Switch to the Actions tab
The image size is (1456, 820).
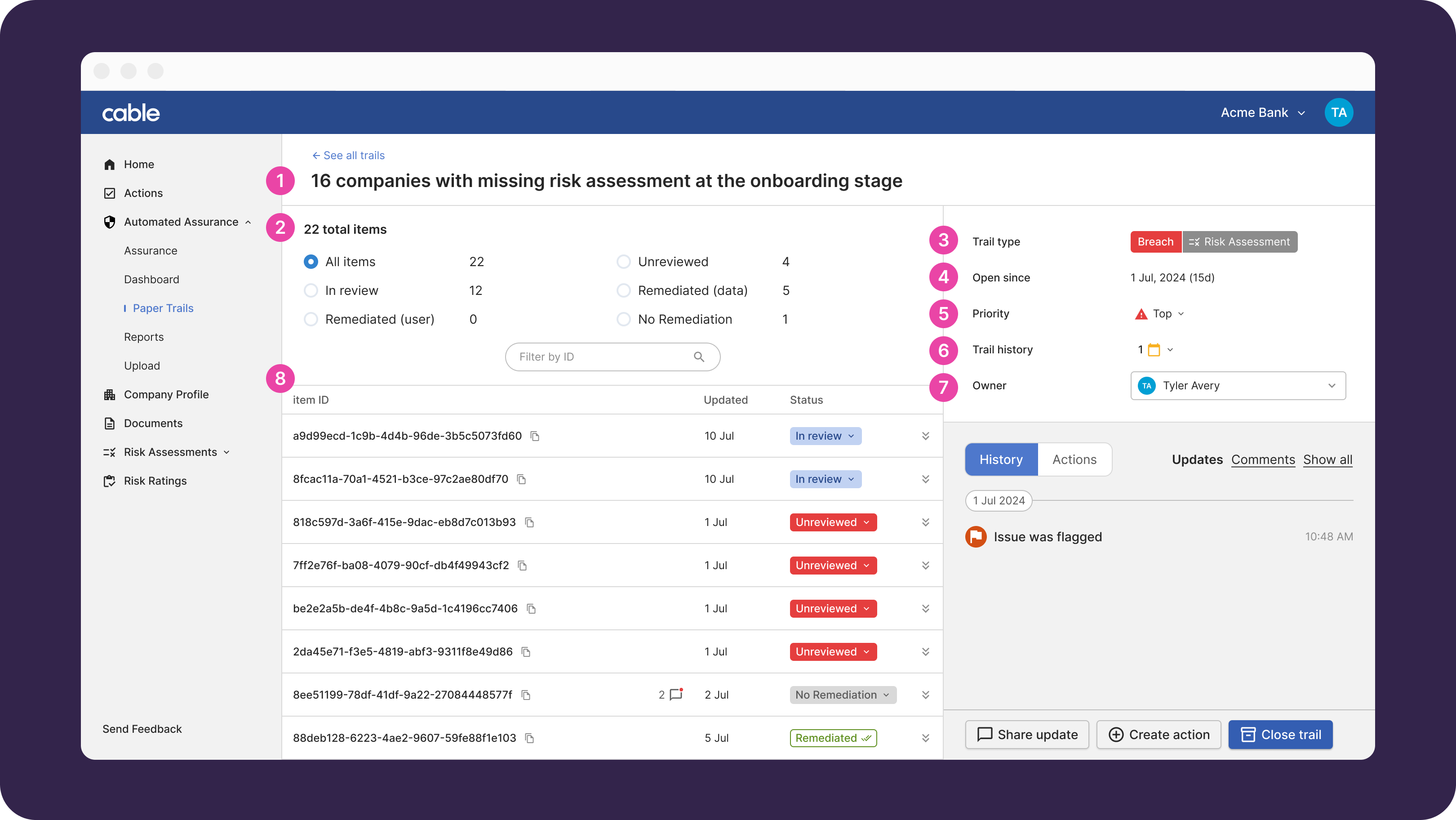click(x=1074, y=460)
